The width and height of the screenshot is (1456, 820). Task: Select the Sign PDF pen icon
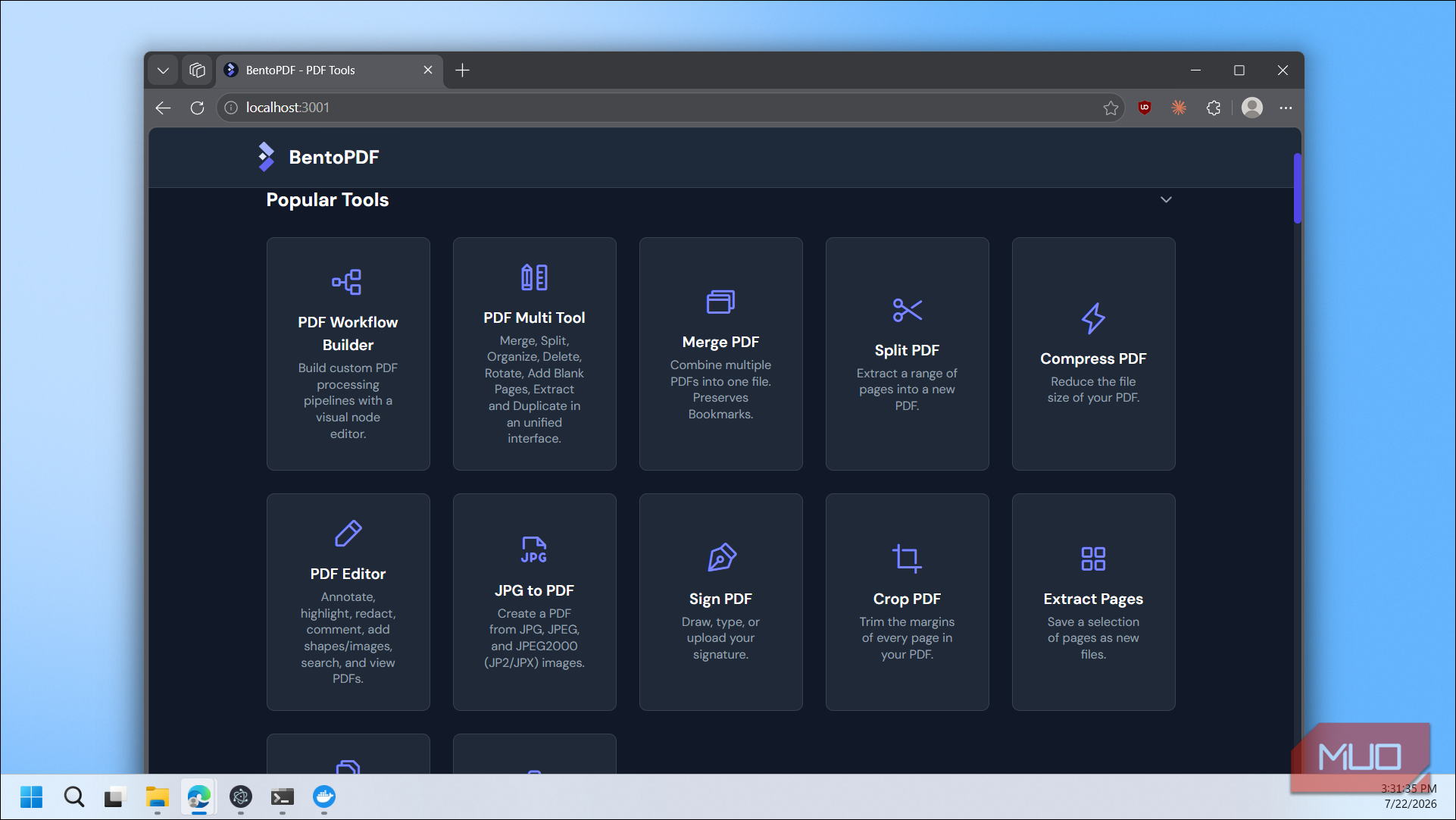(x=721, y=558)
